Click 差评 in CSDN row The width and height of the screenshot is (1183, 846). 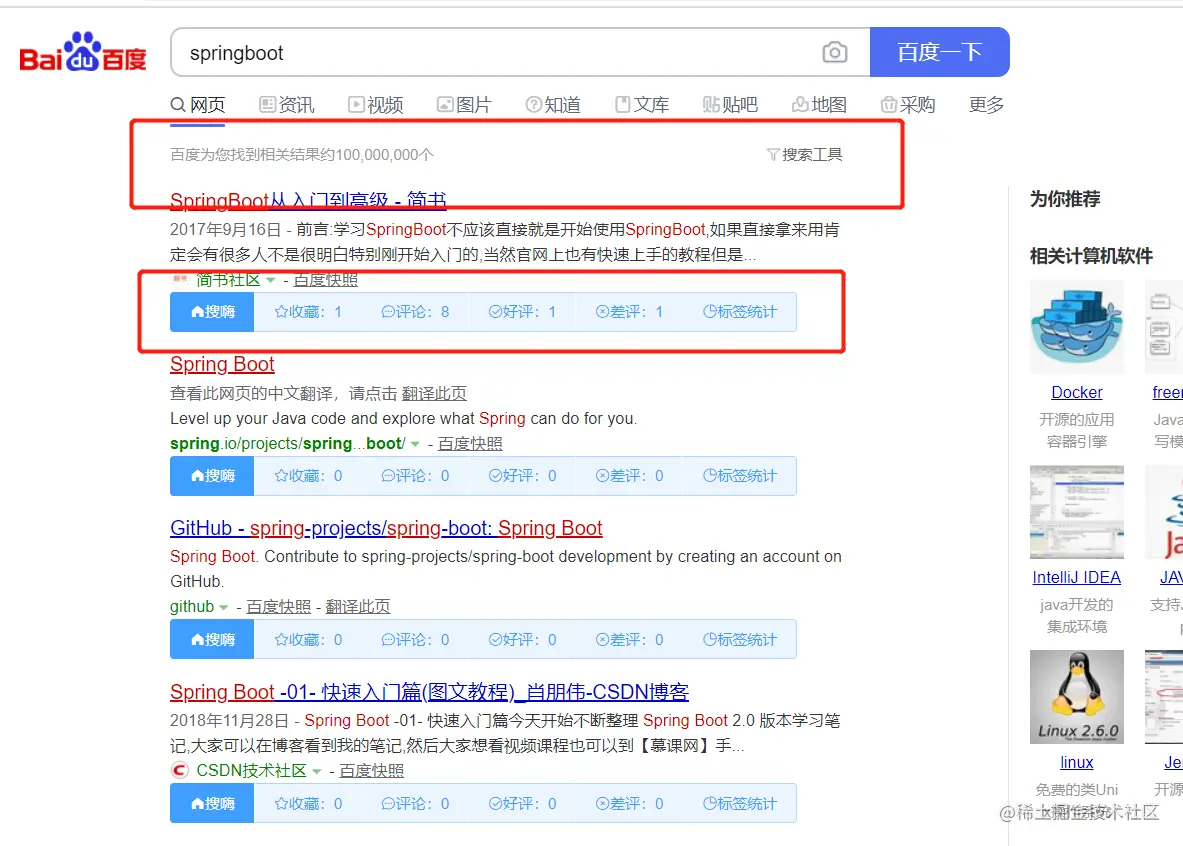pyautogui.click(x=629, y=803)
